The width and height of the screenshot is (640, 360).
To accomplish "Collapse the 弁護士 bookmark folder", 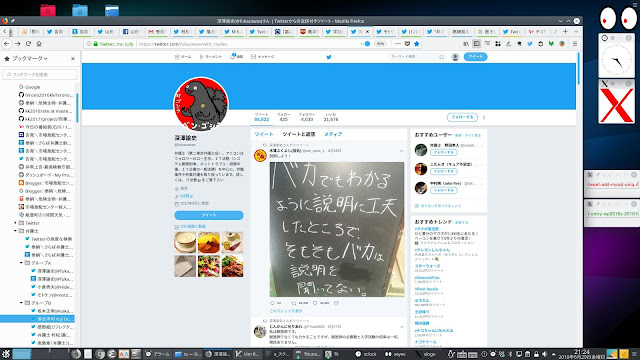I will point(16,231).
